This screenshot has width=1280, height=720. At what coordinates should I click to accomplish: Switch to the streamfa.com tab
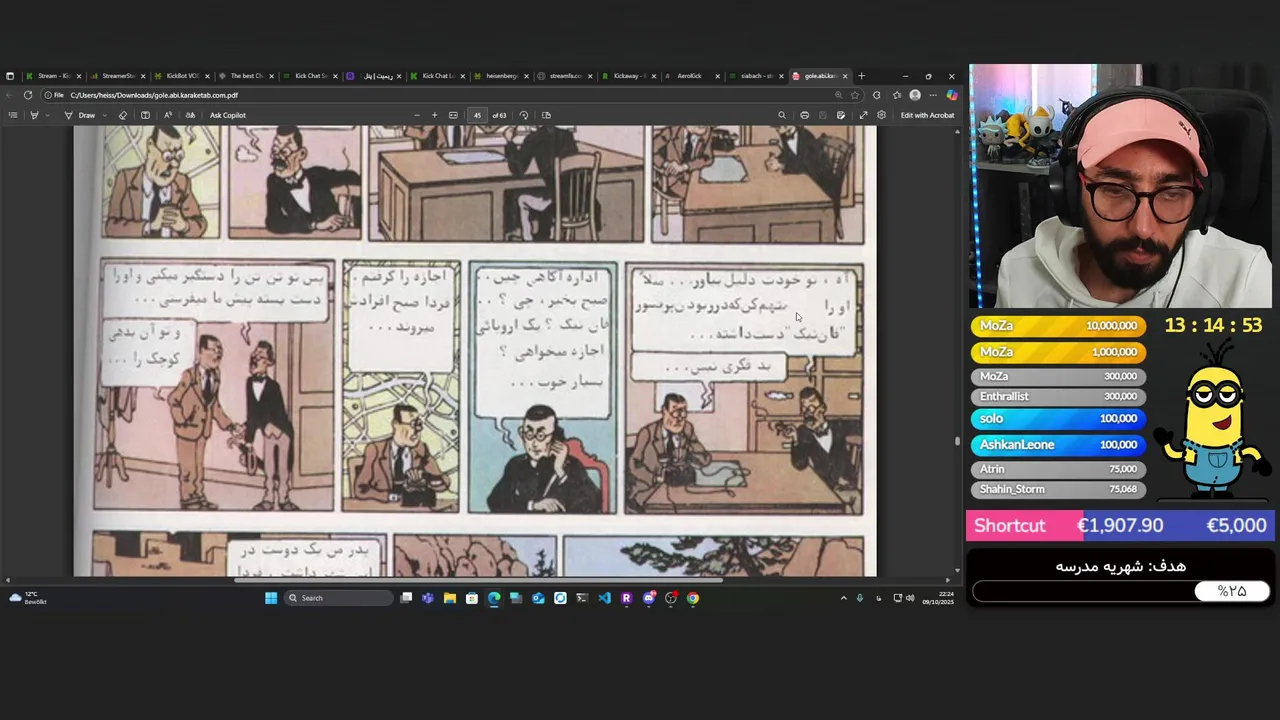click(565, 76)
